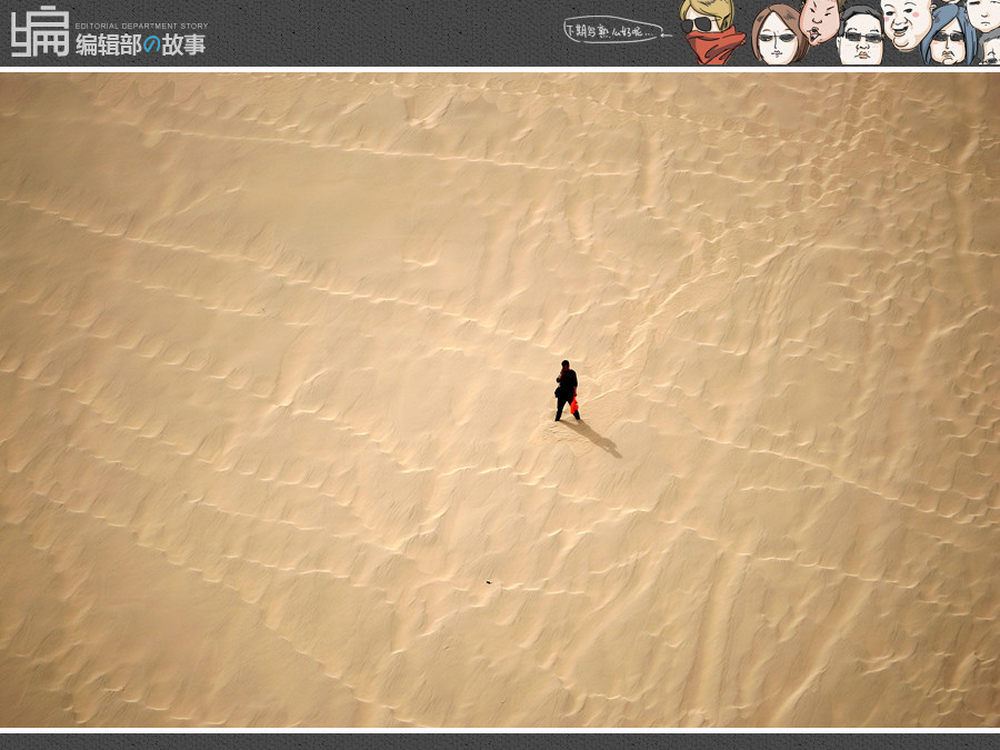This screenshot has width=1000, height=750.
Task: Select the brown-haired woman cartoon face
Action: pos(779,35)
